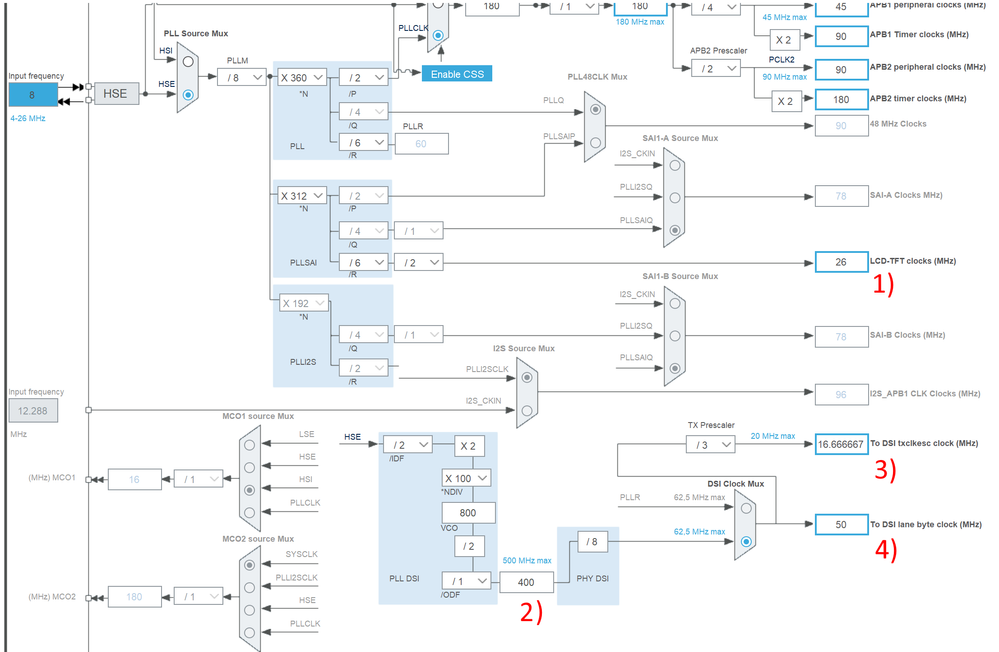Select I2S_CKIN in SAI1-A Source Mux
This screenshot has height=652, width=999.
pyautogui.click(x=675, y=165)
